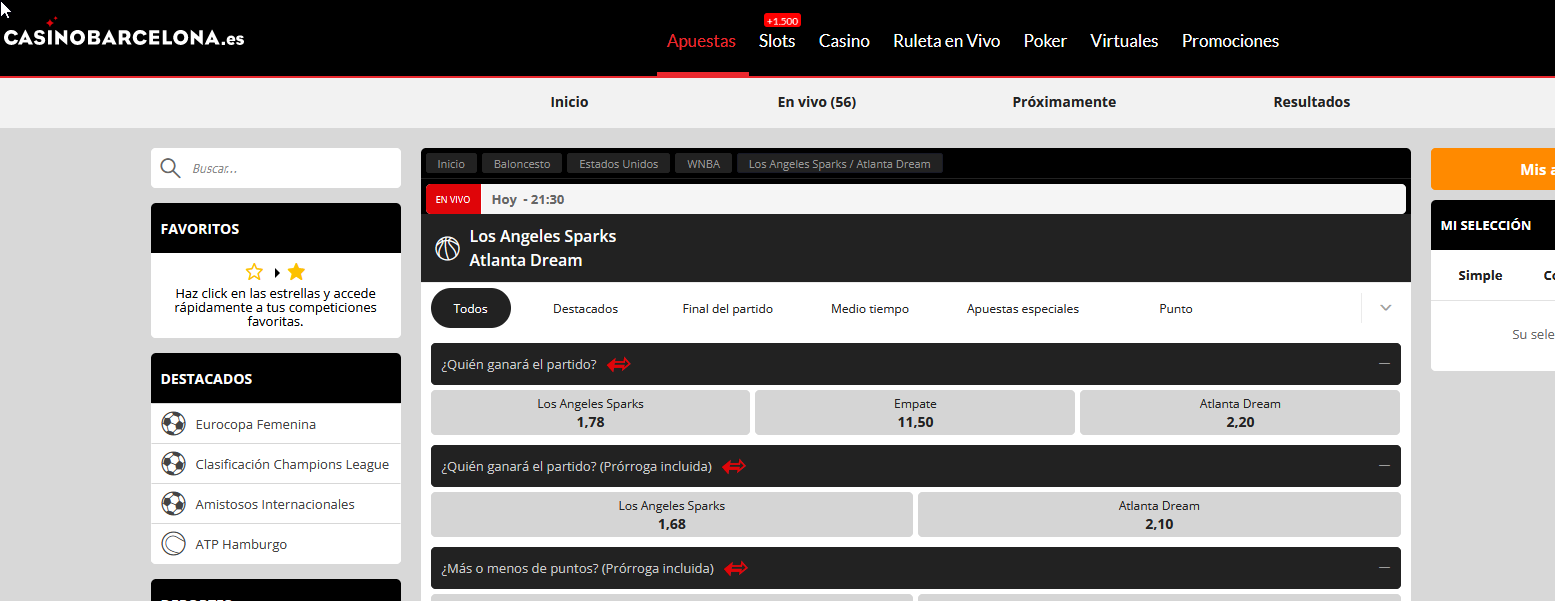The image size is (1555, 601).
Task: Collapse the ¿Quién ganará el partido? market
Action: [1385, 364]
